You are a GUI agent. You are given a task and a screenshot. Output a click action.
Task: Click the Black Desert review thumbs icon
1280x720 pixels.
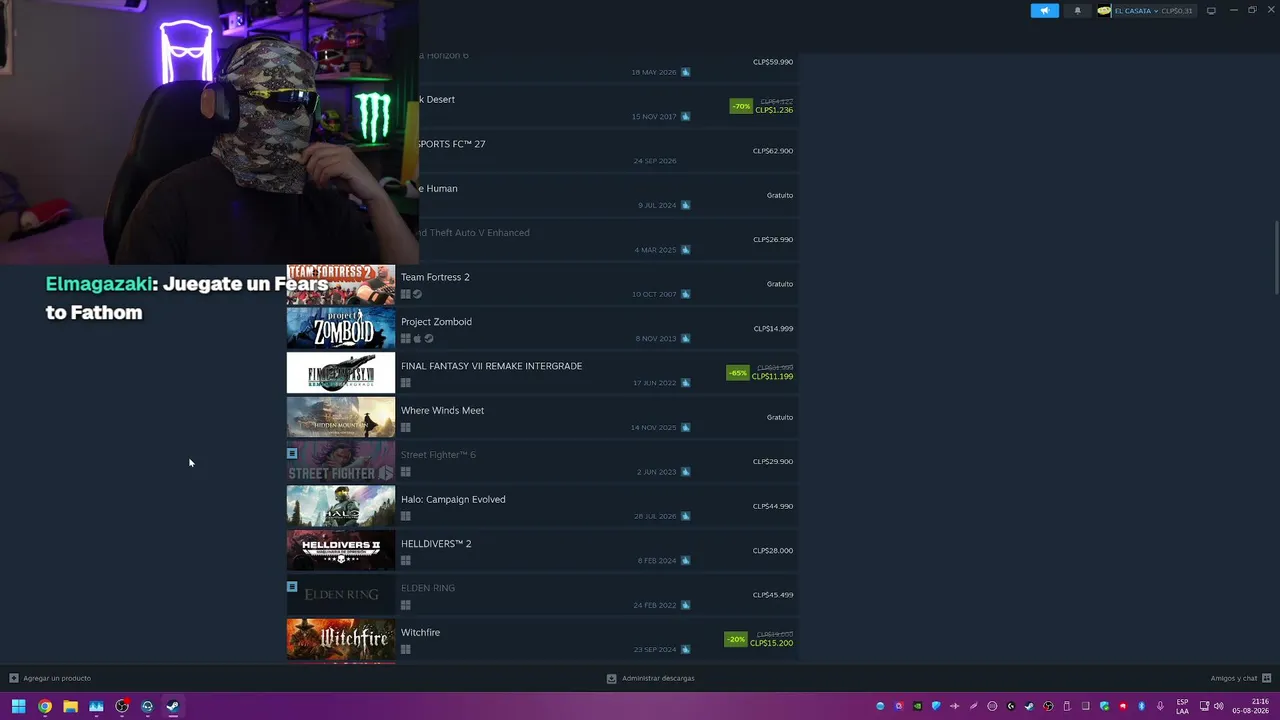click(x=685, y=117)
